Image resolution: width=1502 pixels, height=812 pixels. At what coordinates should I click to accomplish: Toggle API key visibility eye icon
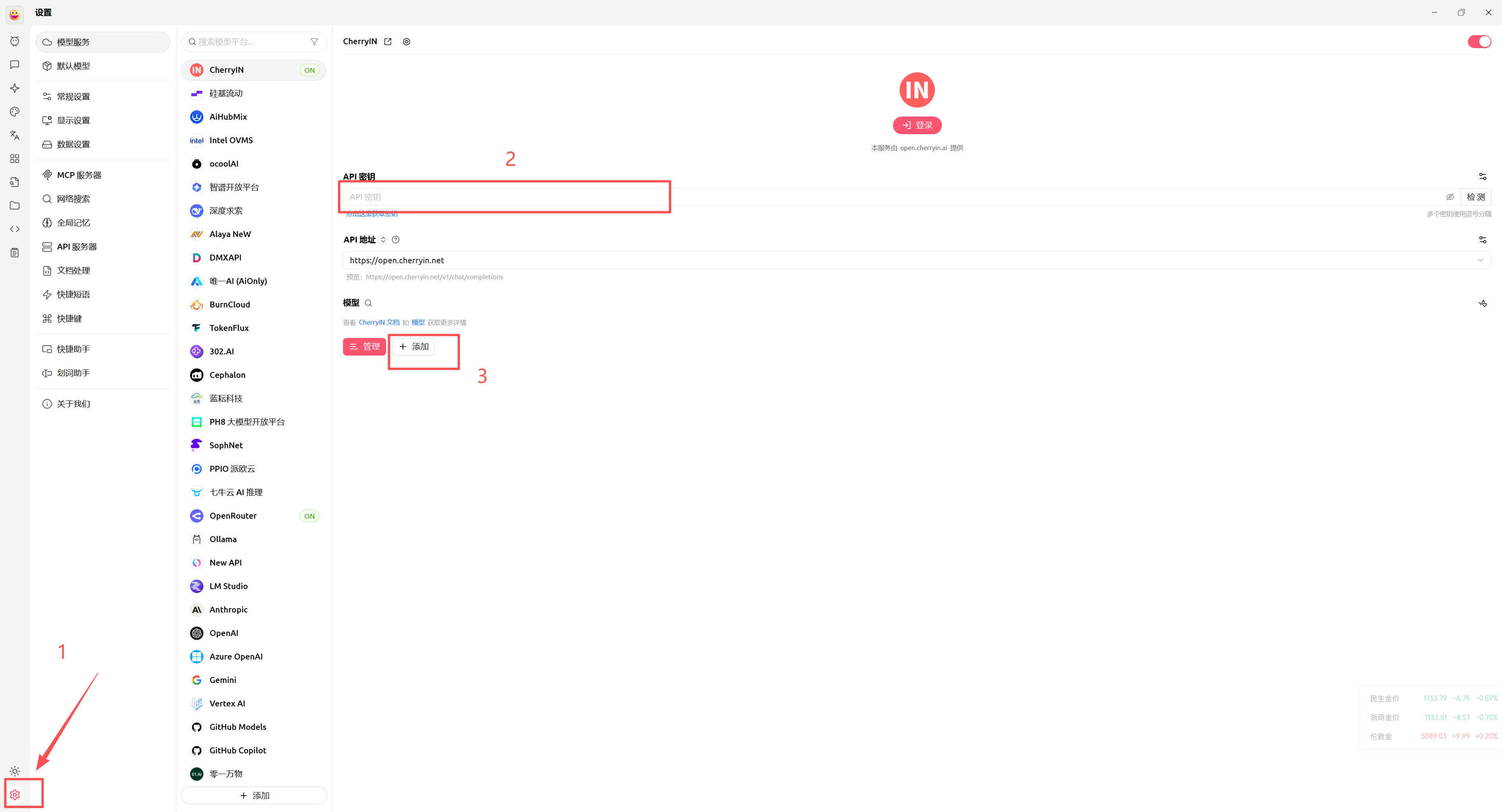1450,197
